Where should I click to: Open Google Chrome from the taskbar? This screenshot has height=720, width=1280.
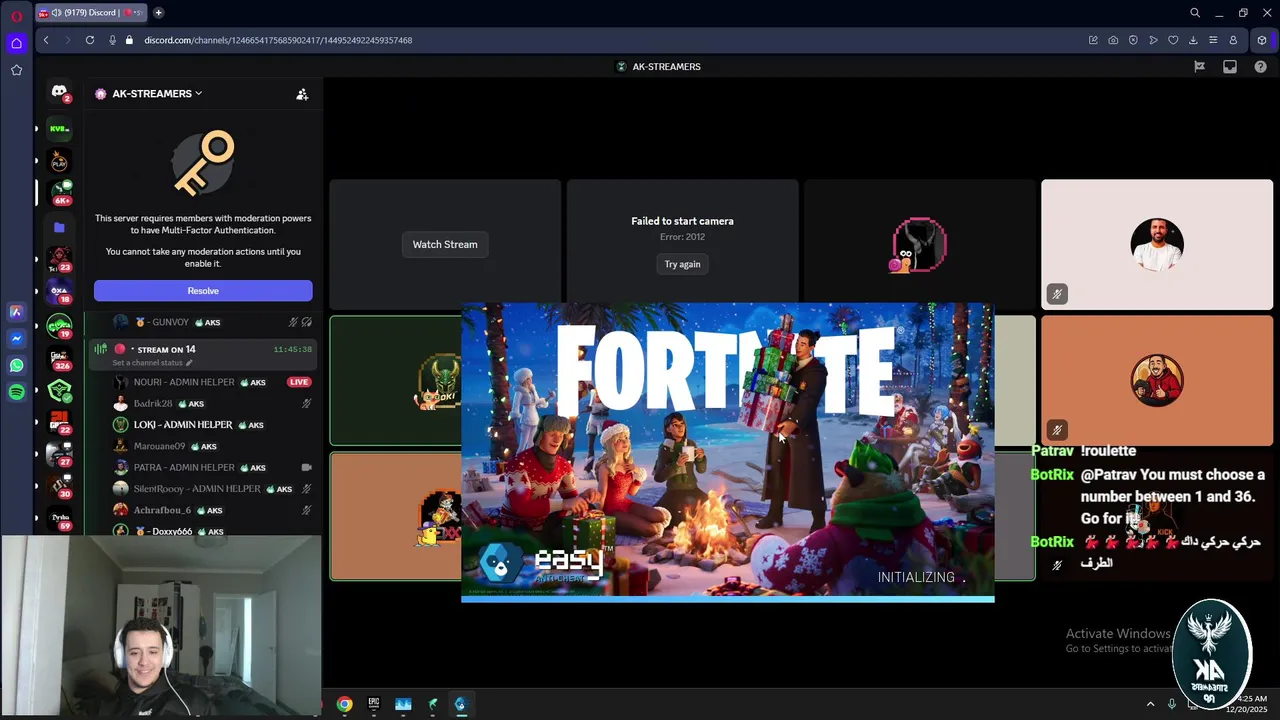click(344, 704)
